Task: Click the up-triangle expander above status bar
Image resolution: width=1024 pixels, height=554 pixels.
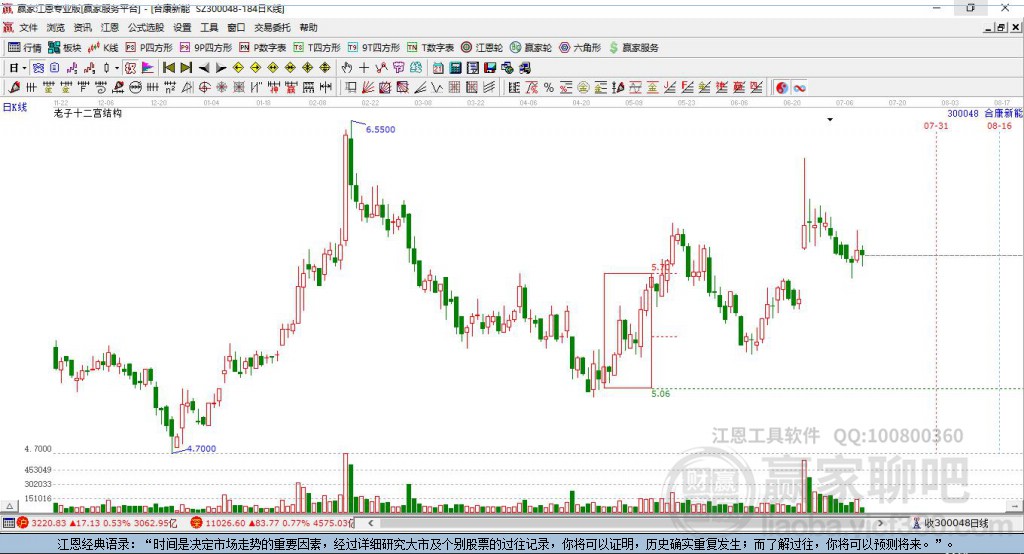Action: tap(9, 506)
